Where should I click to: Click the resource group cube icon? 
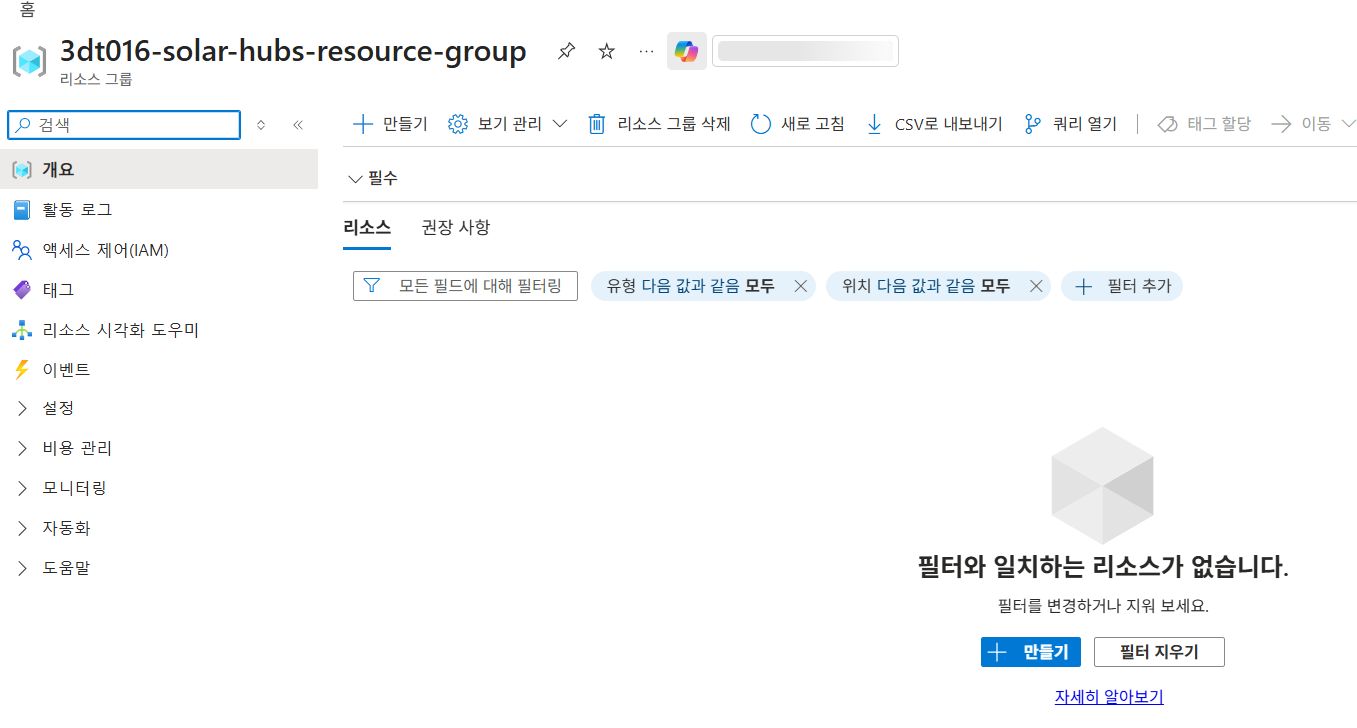[x=29, y=61]
